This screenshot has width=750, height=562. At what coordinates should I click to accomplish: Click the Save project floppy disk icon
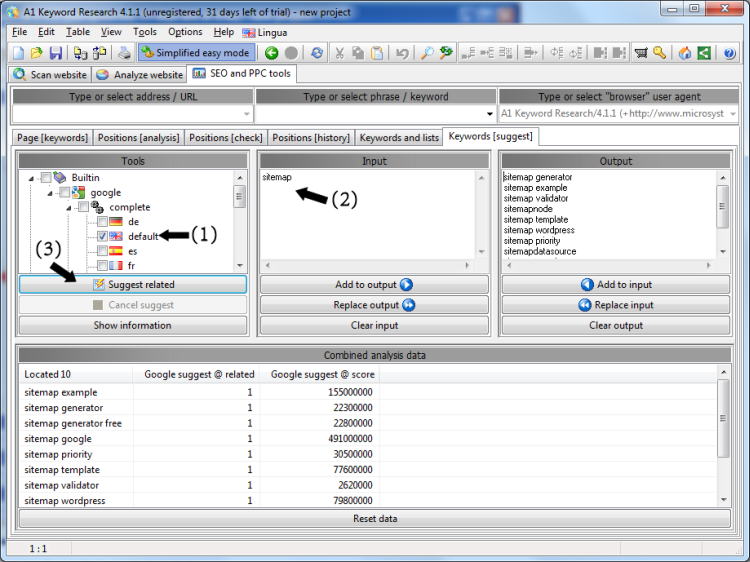55,53
